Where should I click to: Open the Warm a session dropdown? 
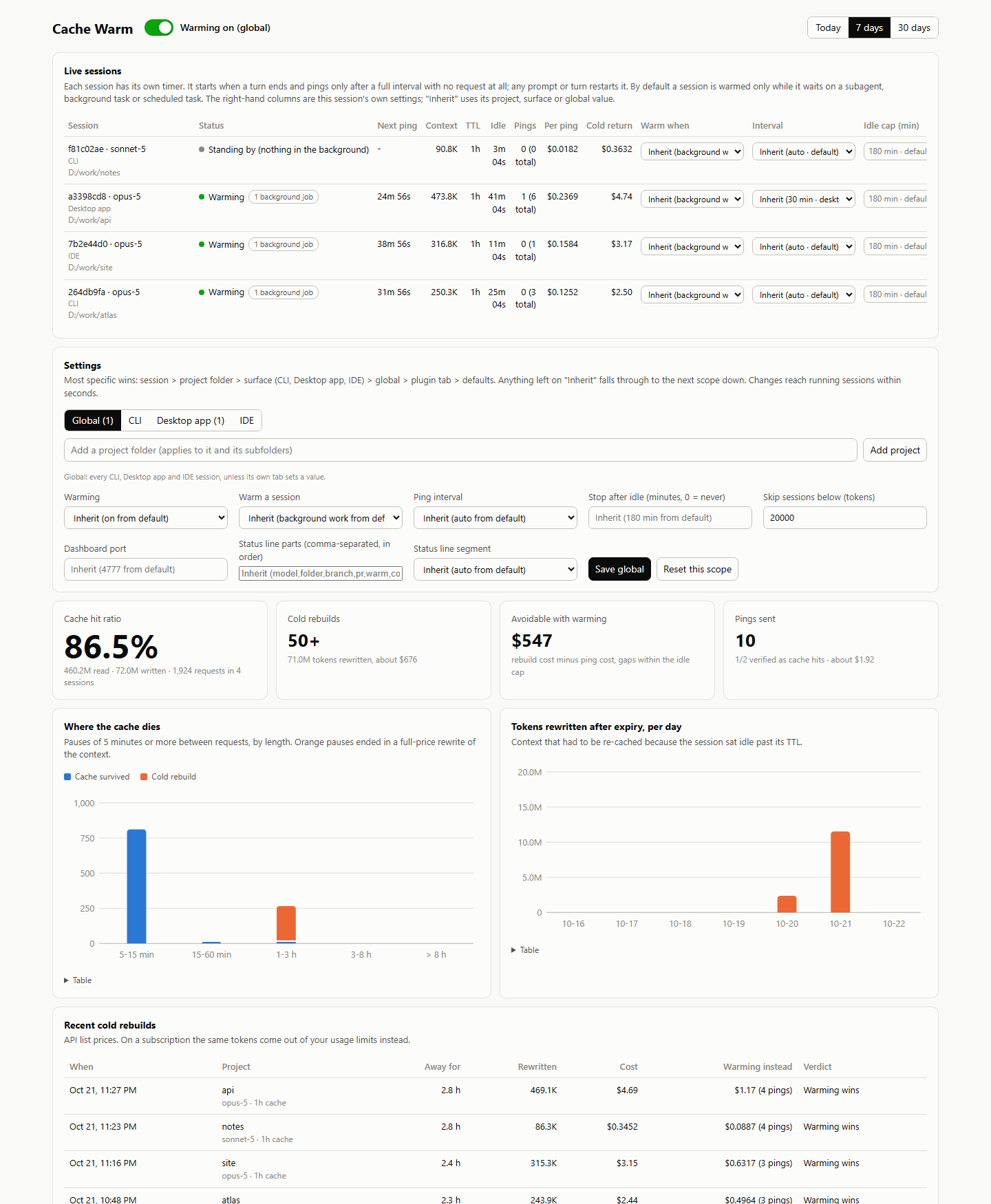(x=321, y=518)
